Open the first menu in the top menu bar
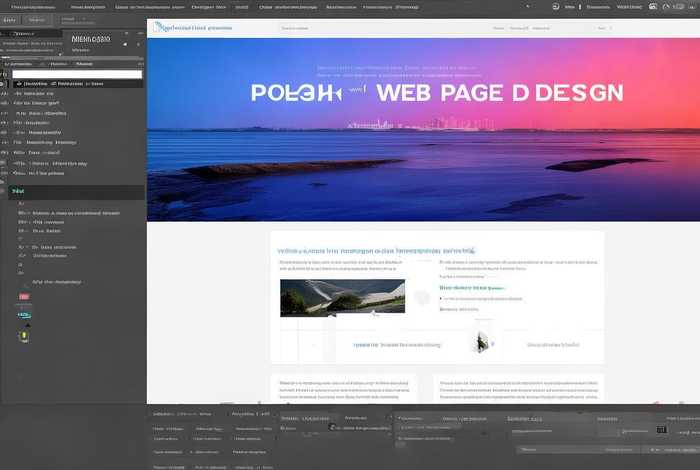700x470 pixels. coord(26,6)
